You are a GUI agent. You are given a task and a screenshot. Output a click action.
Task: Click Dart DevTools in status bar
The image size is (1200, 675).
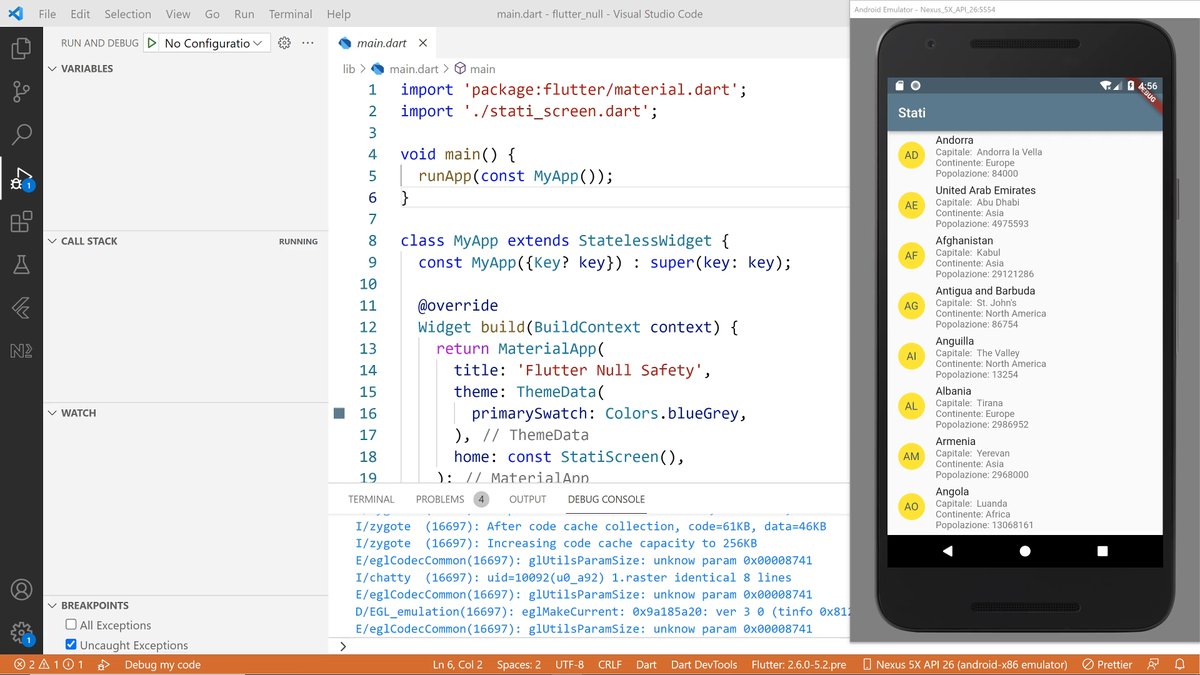coord(702,665)
